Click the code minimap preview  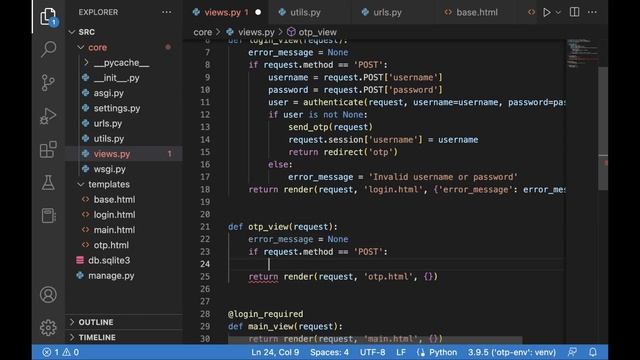tap(582, 53)
